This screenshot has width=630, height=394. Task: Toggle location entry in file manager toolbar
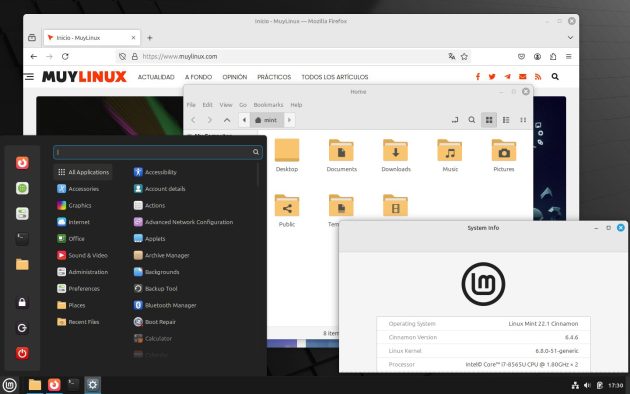(x=455, y=120)
